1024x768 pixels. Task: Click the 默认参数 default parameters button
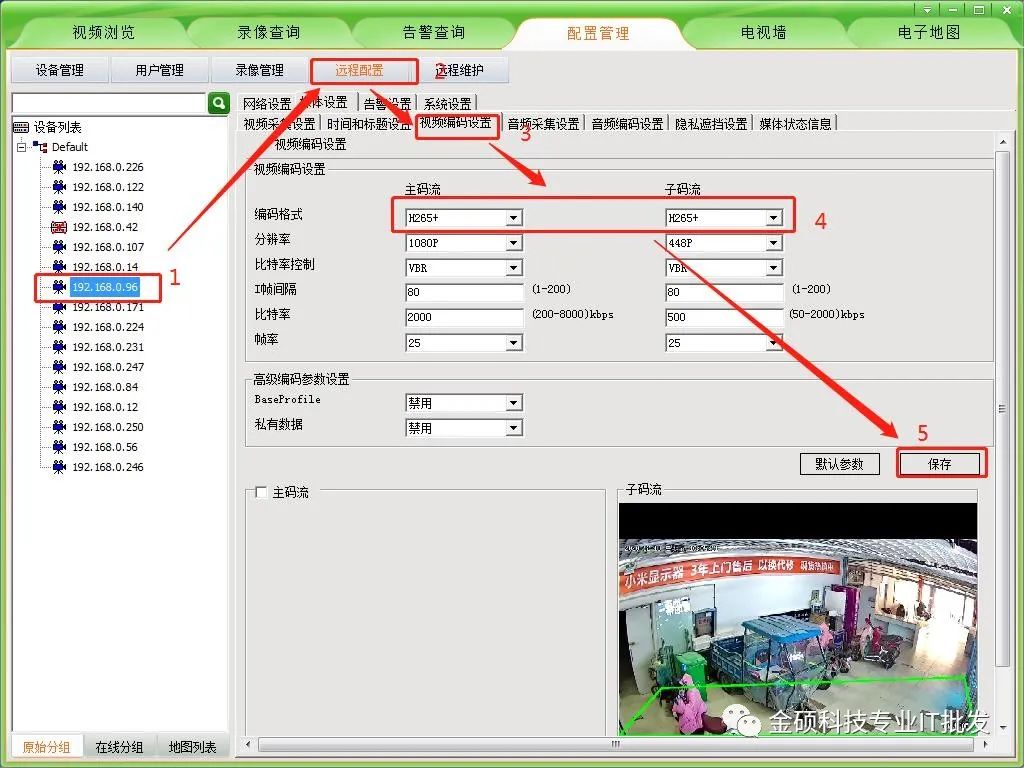click(x=839, y=463)
